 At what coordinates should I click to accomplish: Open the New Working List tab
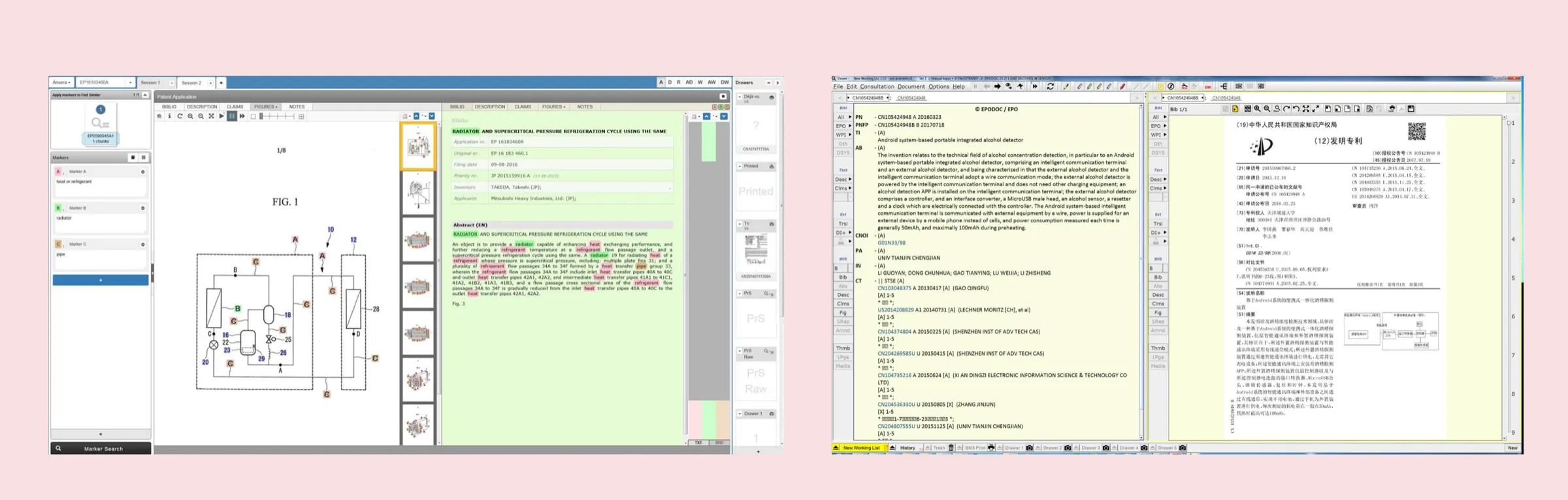[861, 448]
